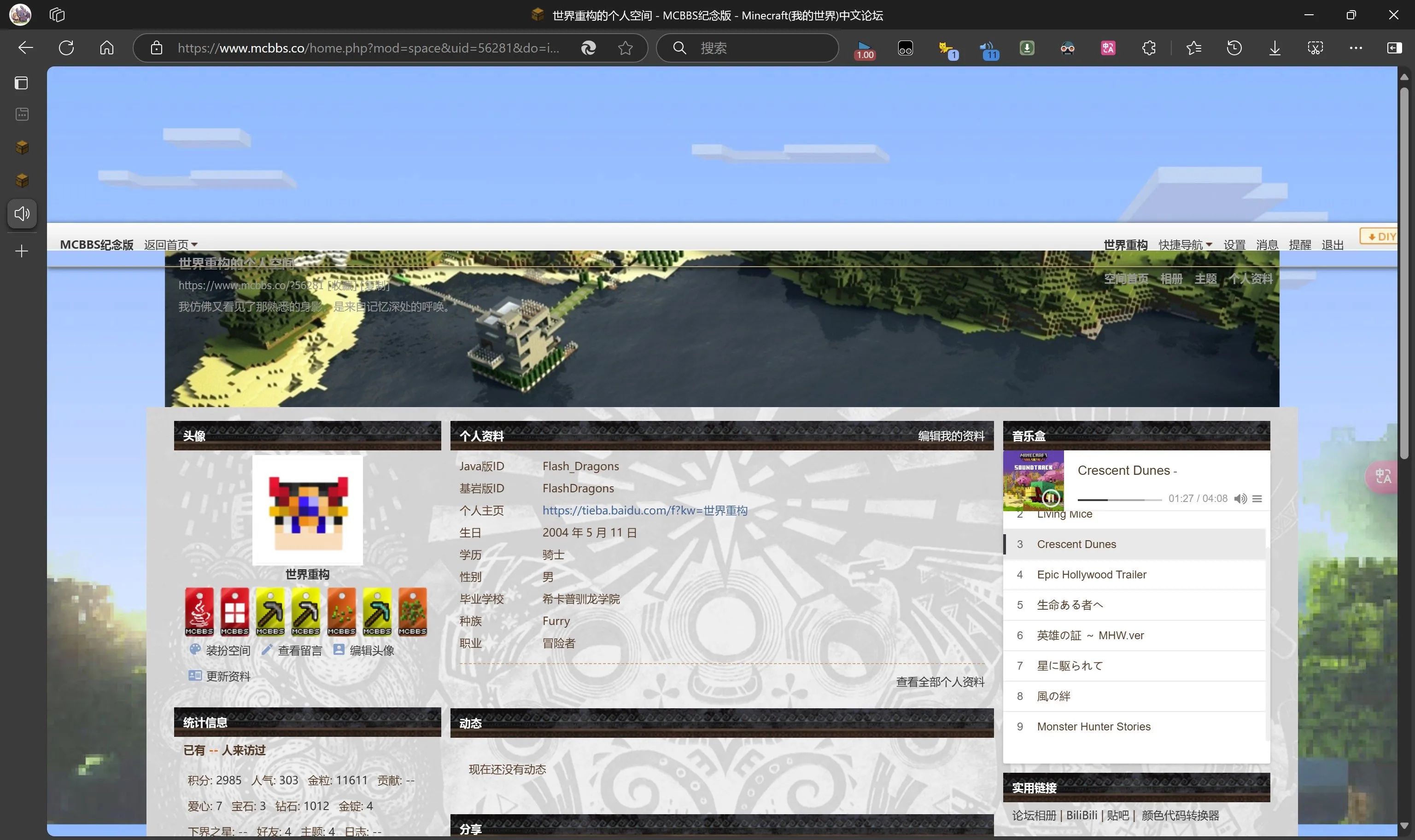Switch to 主题 threads tab
The width and height of the screenshot is (1415, 840).
coord(1205,279)
